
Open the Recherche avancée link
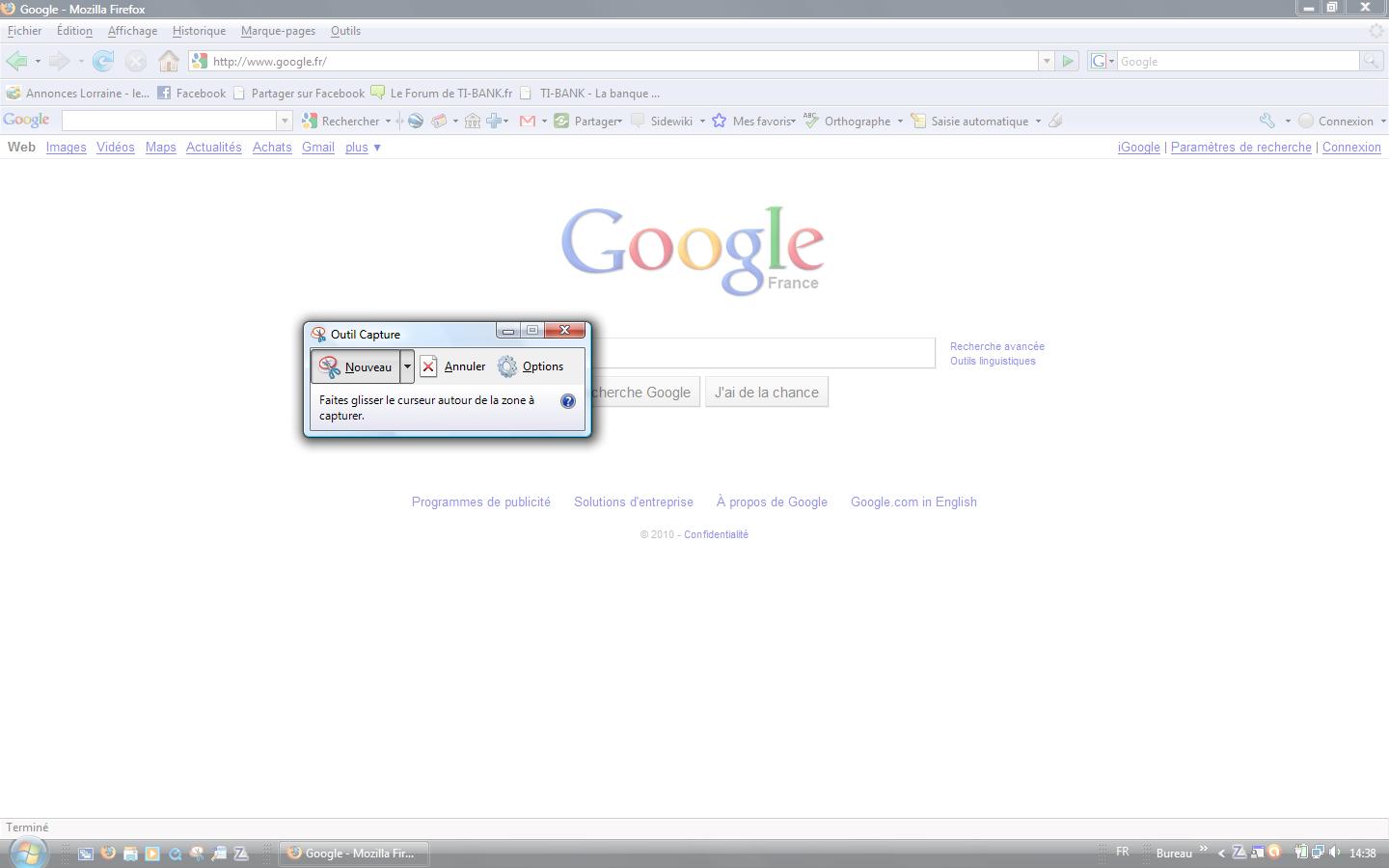tap(997, 346)
